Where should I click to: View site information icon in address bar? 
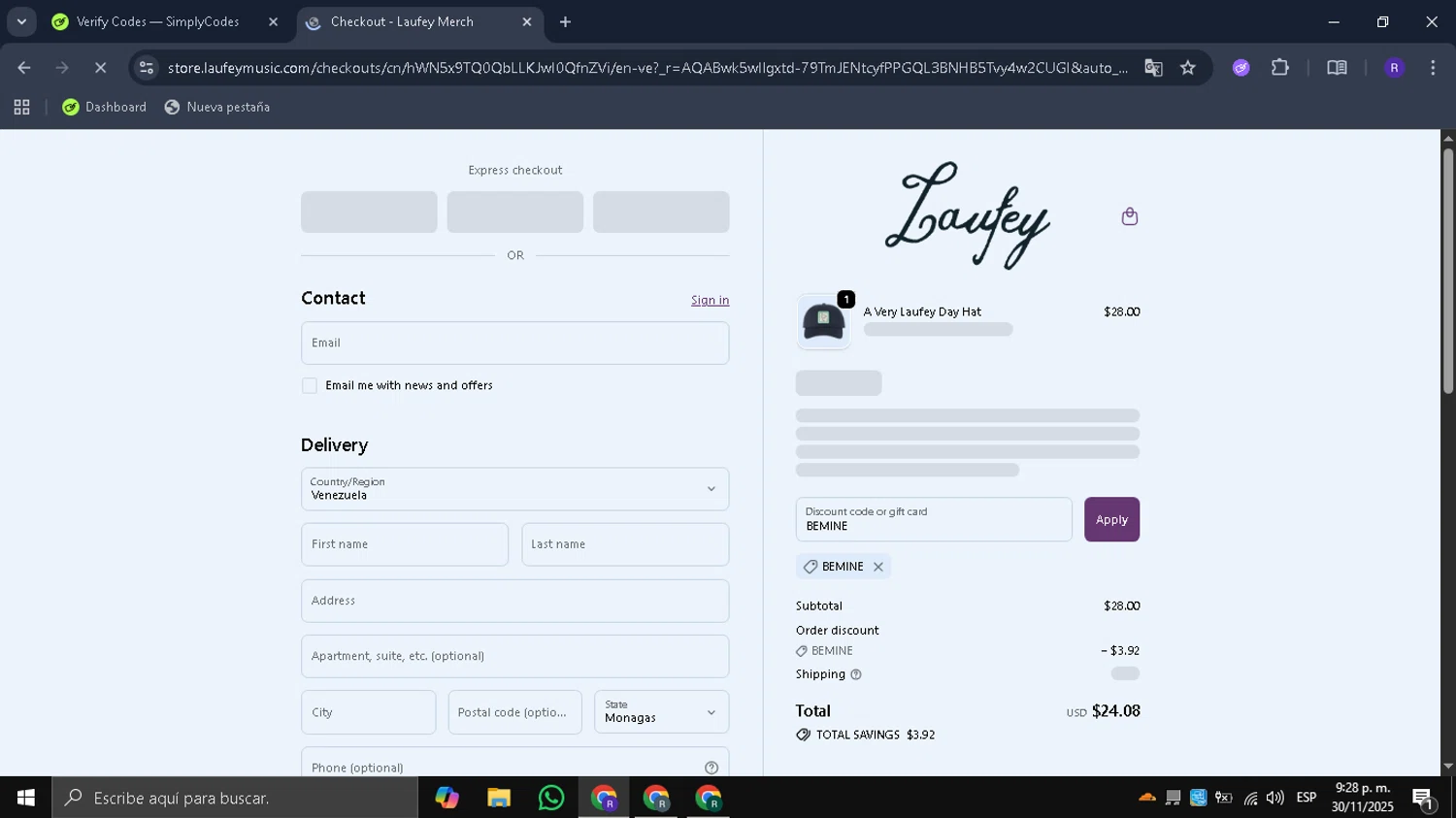point(147,68)
